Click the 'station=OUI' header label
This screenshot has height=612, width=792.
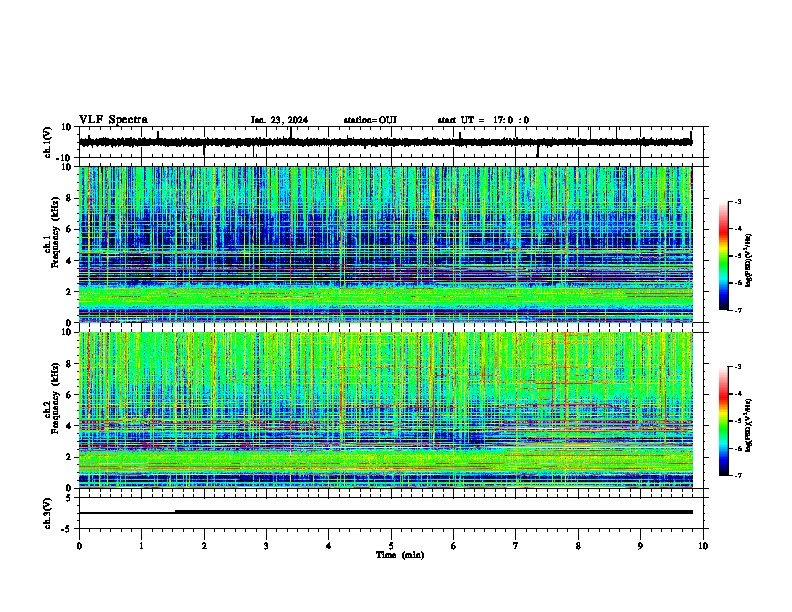coord(370,120)
